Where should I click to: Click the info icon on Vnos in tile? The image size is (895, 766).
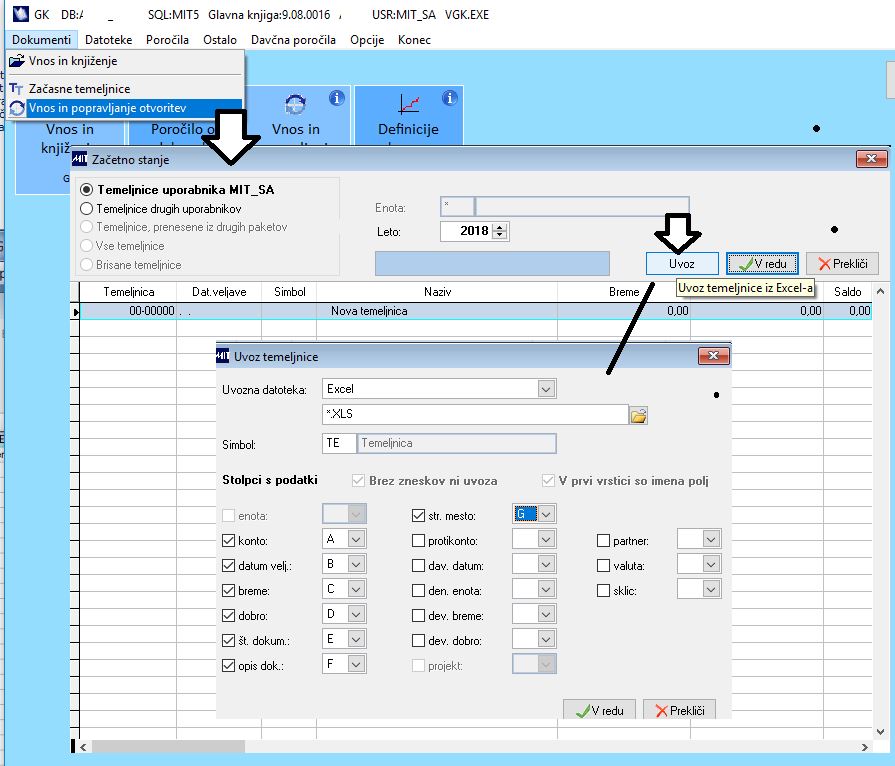tap(337, 98)
